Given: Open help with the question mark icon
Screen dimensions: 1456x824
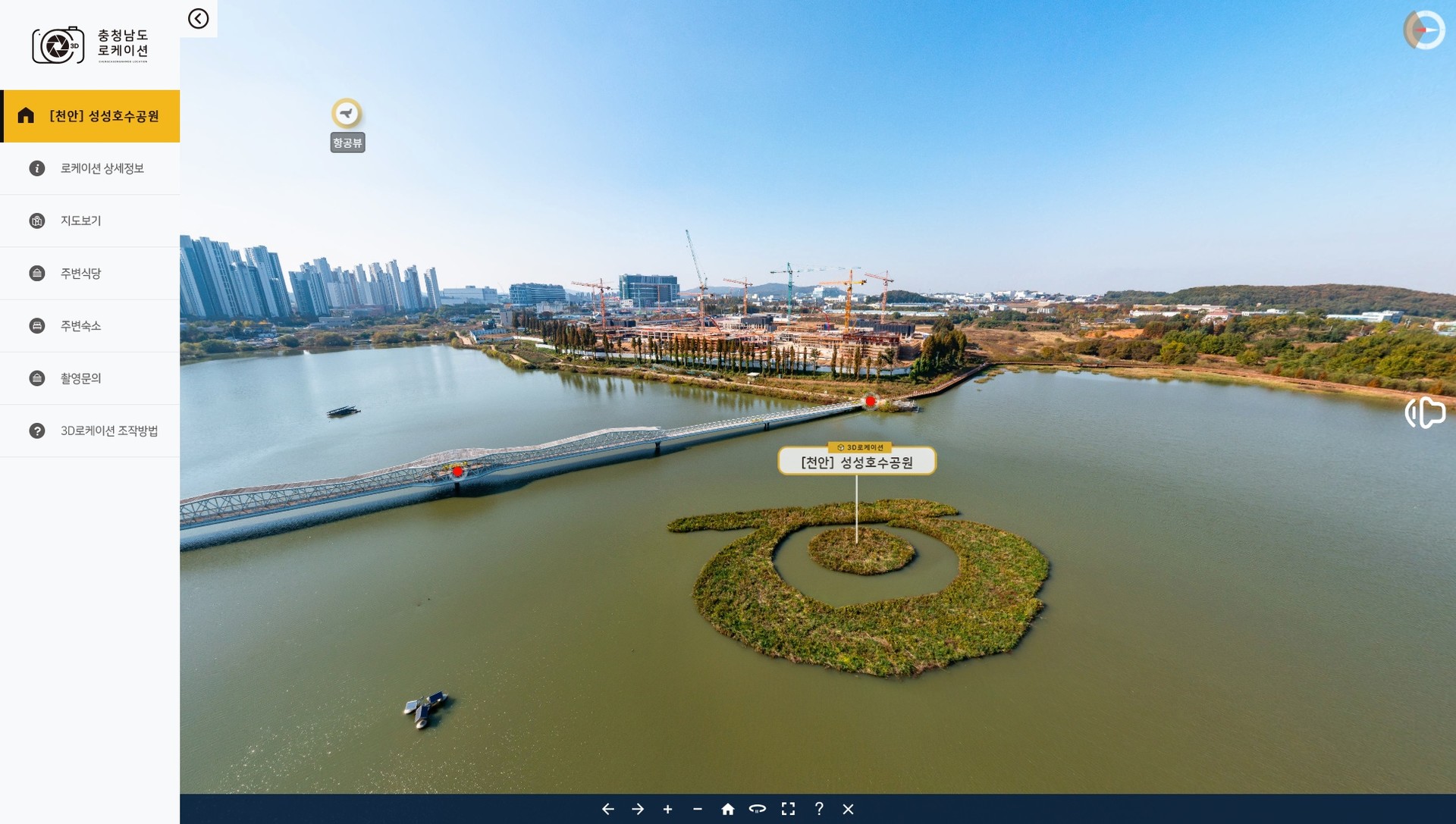Looking at the screenshot, I should point(818,809).
